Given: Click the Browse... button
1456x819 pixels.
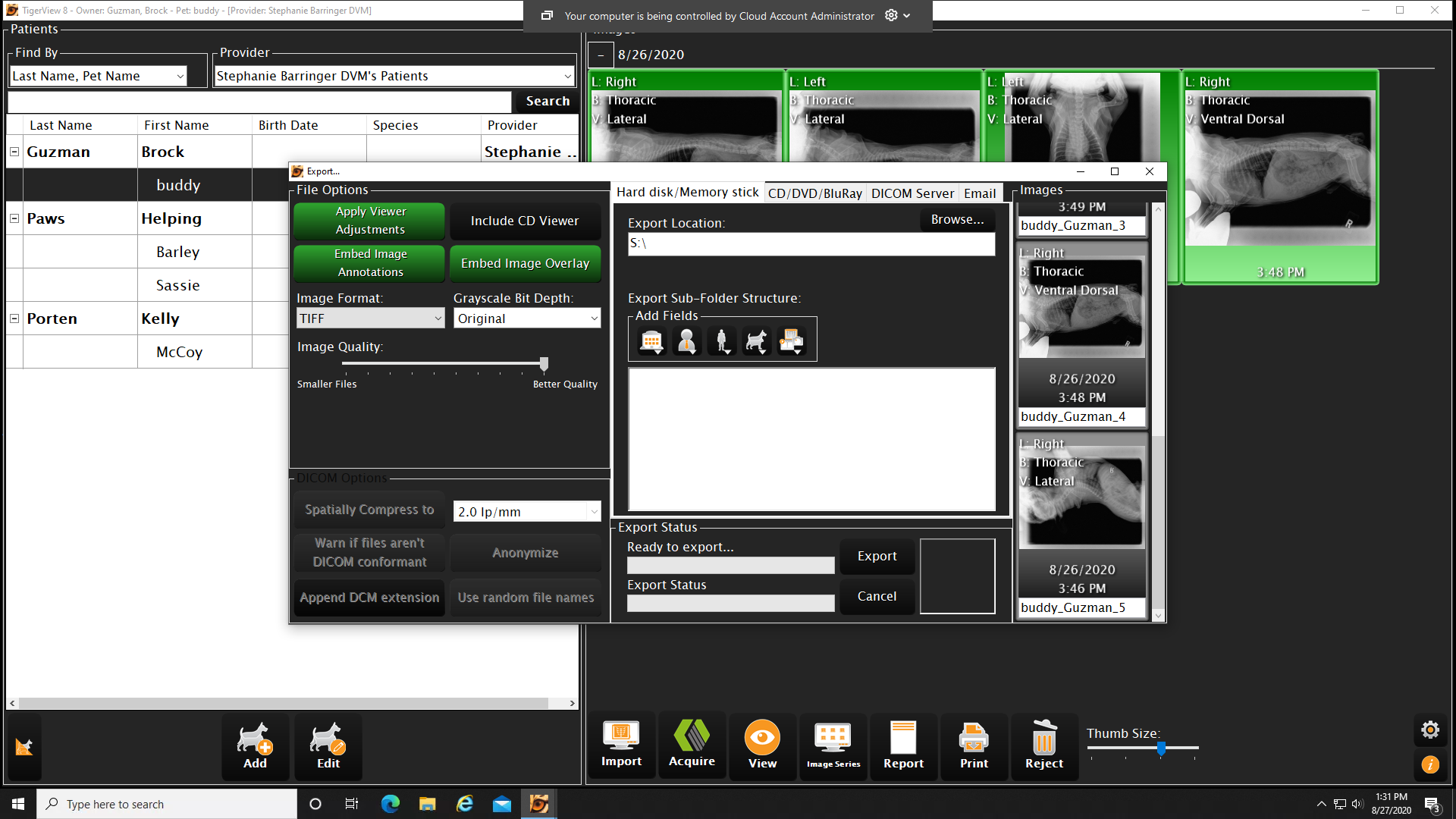Looking at the screenshot, I should (957, 220).
